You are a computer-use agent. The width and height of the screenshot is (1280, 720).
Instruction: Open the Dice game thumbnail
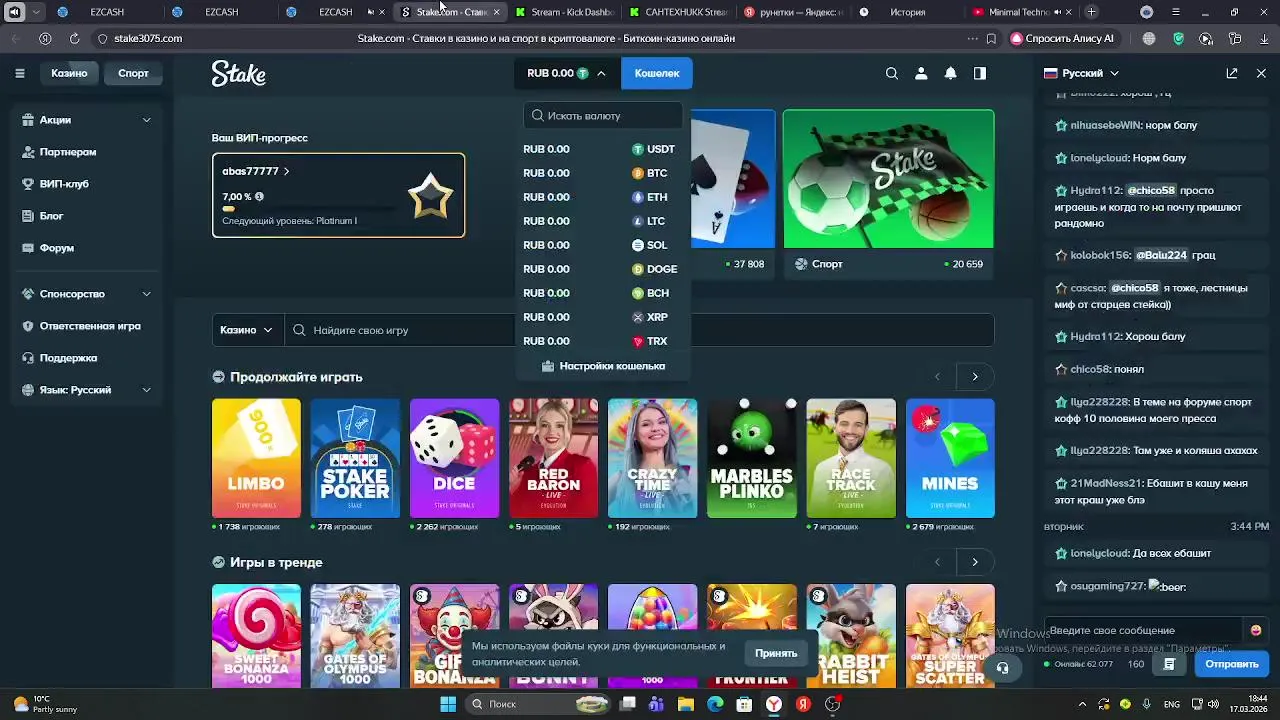454,458
